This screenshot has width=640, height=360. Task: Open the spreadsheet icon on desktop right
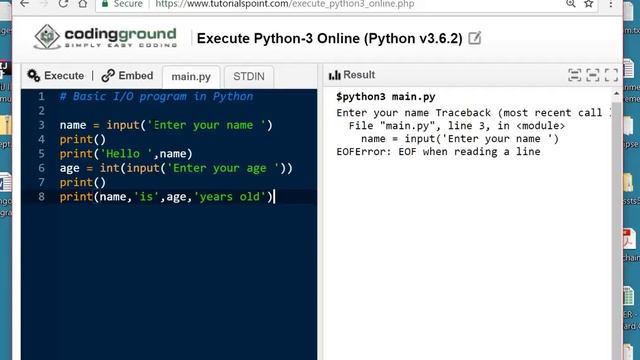click(x=629, y=296)
